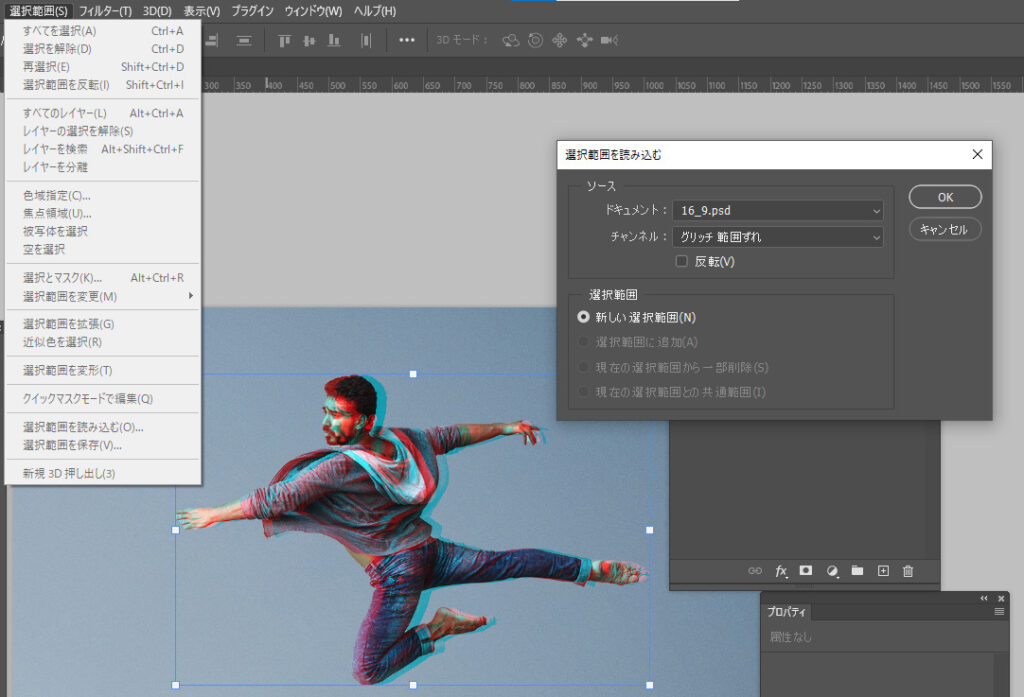Open the fx layer style menu
Screen dimensions: 1024x697
781,571
